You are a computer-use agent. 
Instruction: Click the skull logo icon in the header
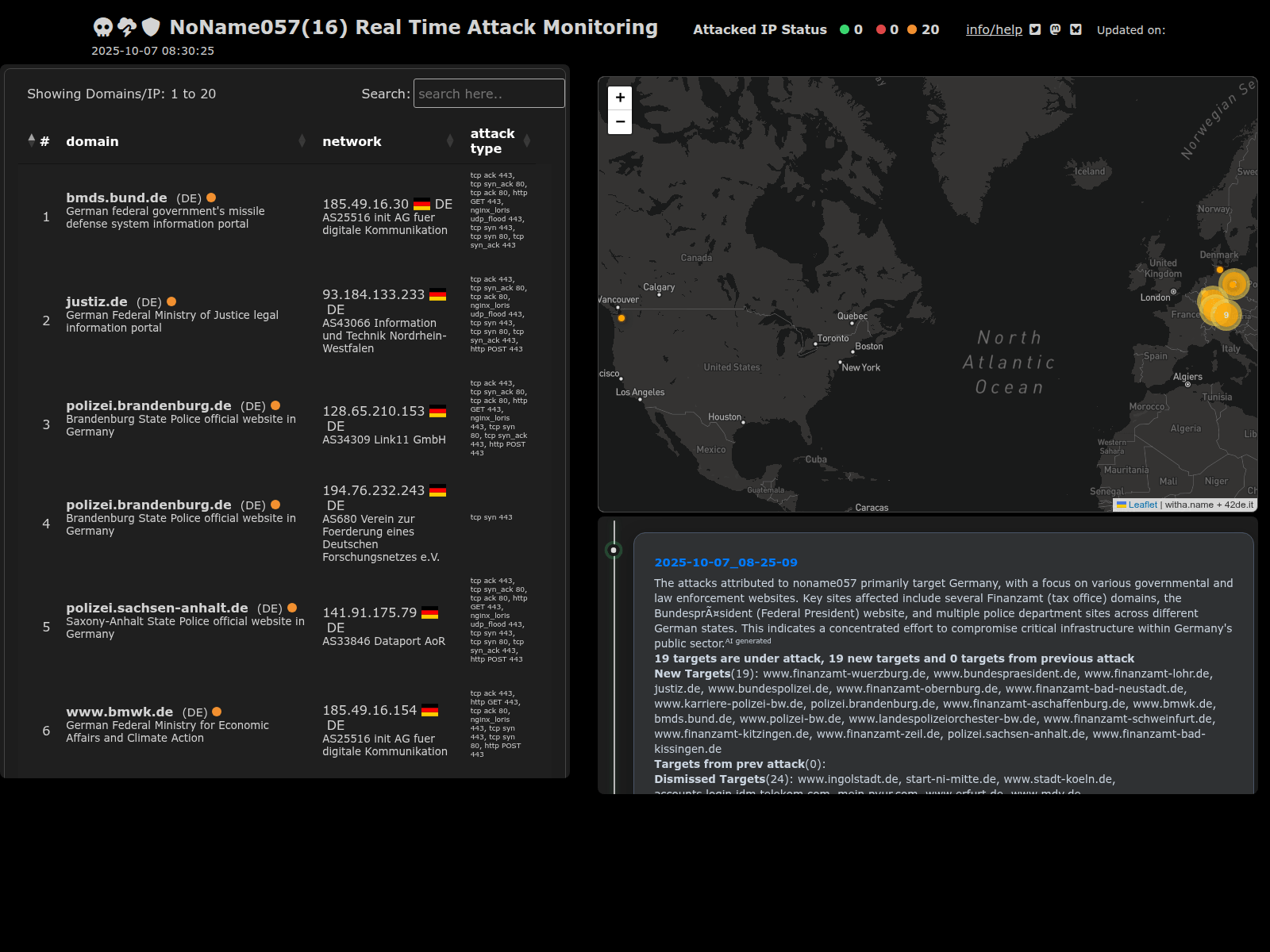(103, 28)
